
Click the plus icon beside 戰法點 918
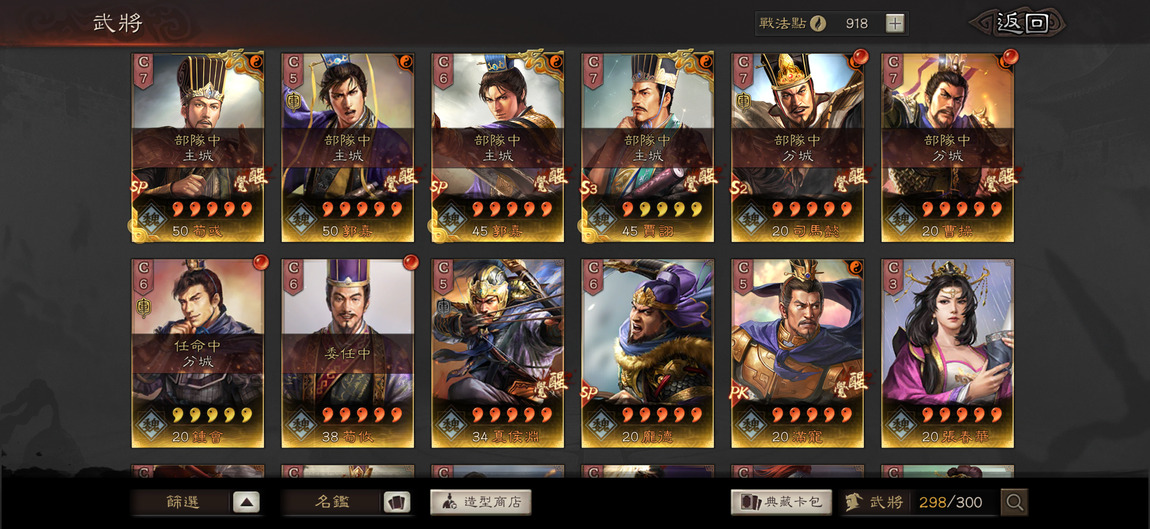tap(894, 23)
